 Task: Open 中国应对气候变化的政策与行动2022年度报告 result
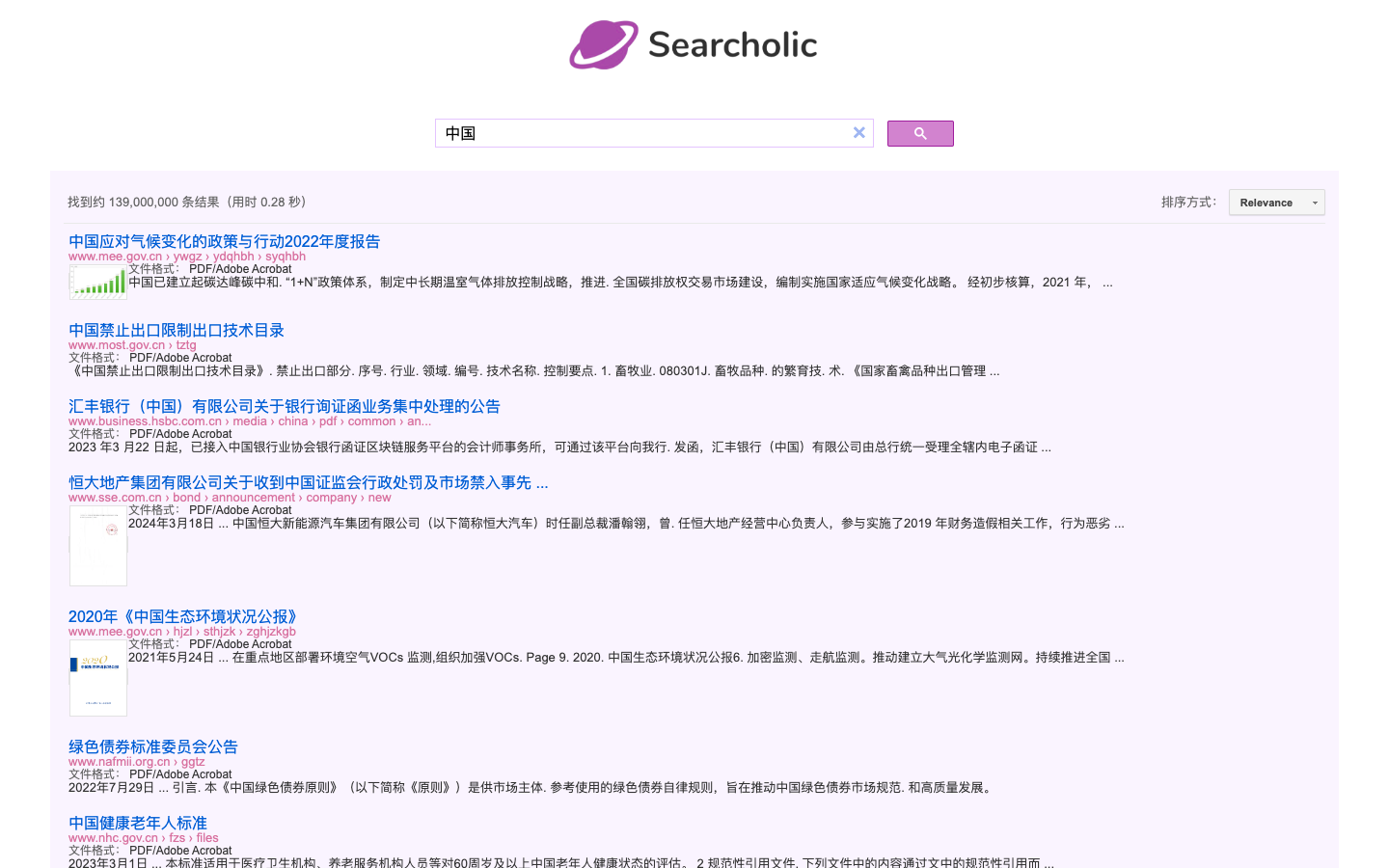[223, 241]
